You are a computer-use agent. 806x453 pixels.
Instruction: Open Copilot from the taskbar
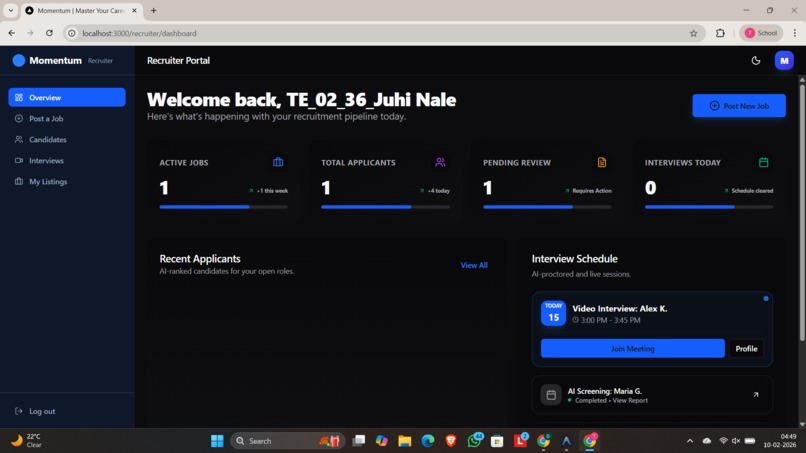click(381, 441)
